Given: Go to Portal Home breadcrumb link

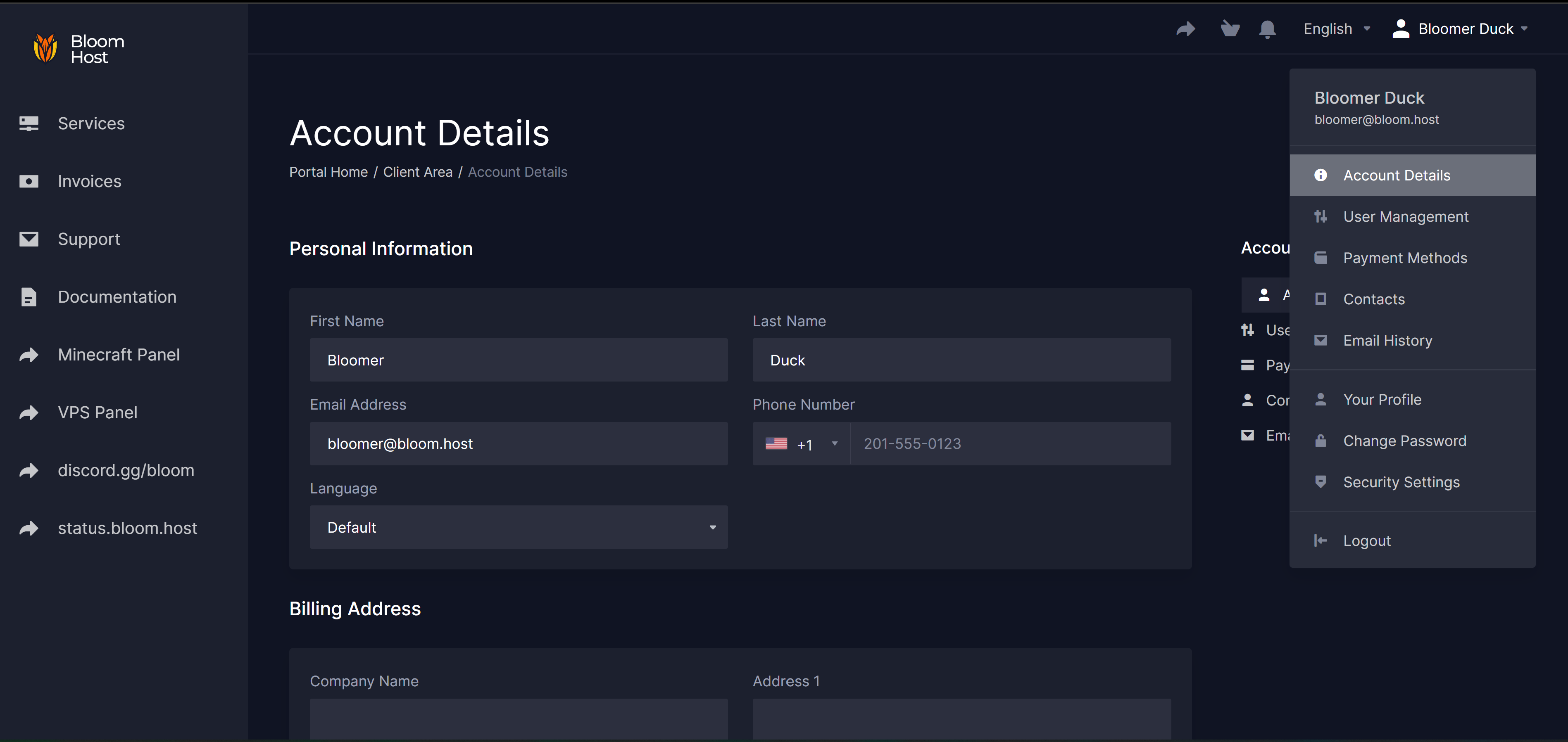Looking at the screenshot, I should pos(328,172).
